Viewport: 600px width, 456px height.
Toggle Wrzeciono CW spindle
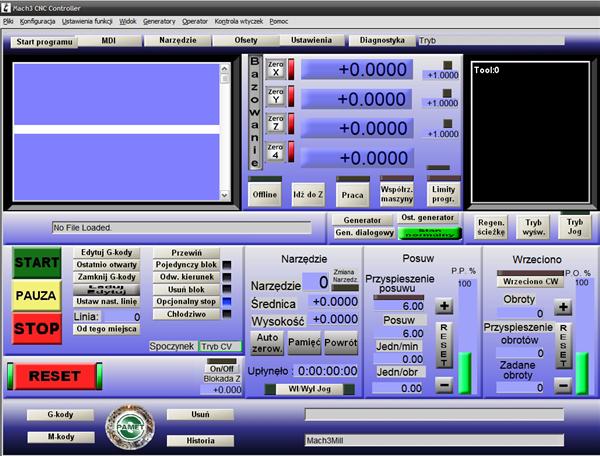(530, 281)
